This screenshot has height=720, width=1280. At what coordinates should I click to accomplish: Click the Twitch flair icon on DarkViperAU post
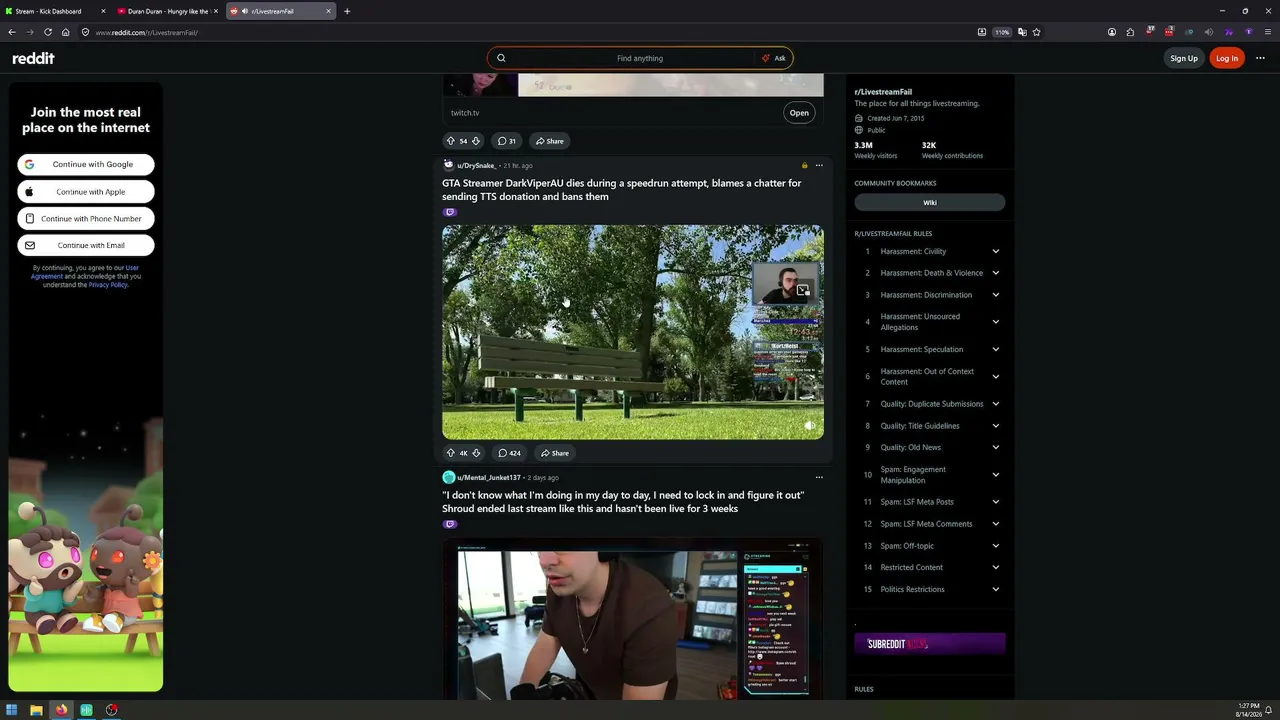[450, 212]
